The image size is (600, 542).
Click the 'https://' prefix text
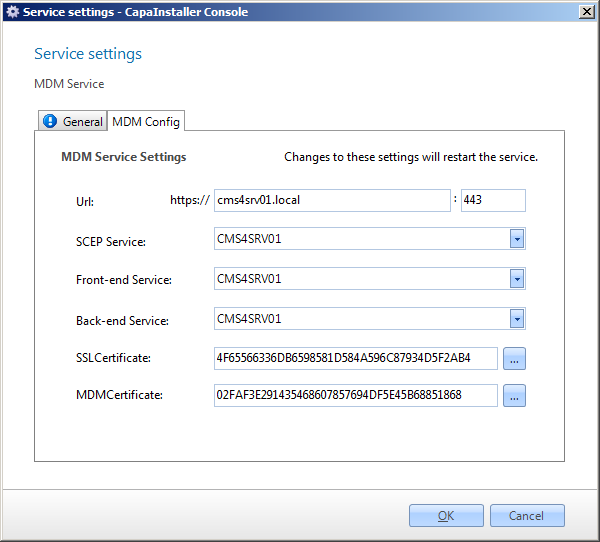coord(190,200)
